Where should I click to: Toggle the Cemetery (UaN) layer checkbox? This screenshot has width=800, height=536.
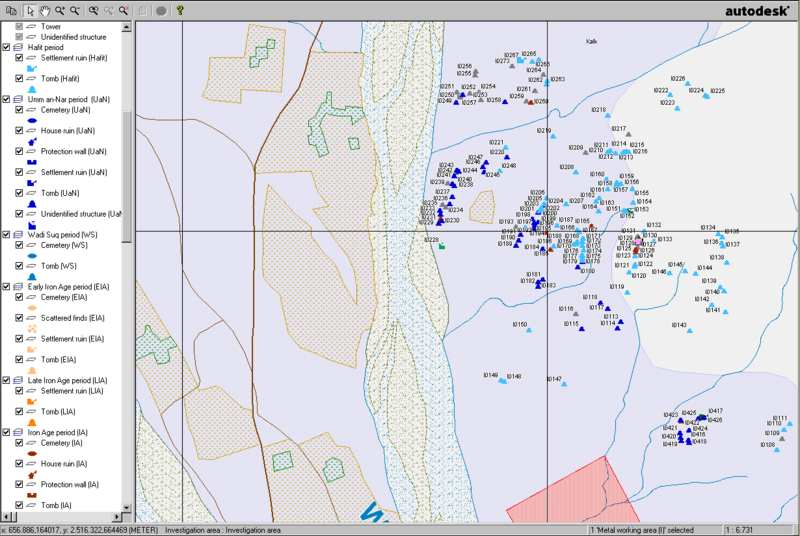point(19,110)
